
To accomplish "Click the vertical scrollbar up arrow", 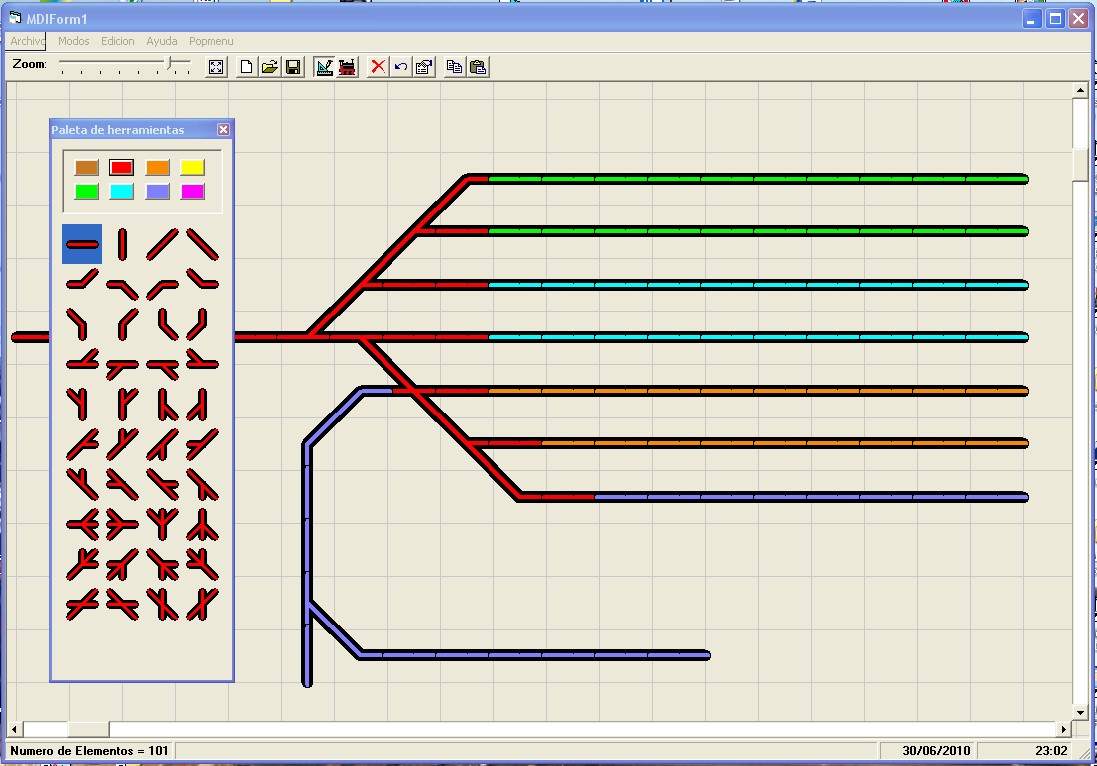I will click(x=1080, y=91).
